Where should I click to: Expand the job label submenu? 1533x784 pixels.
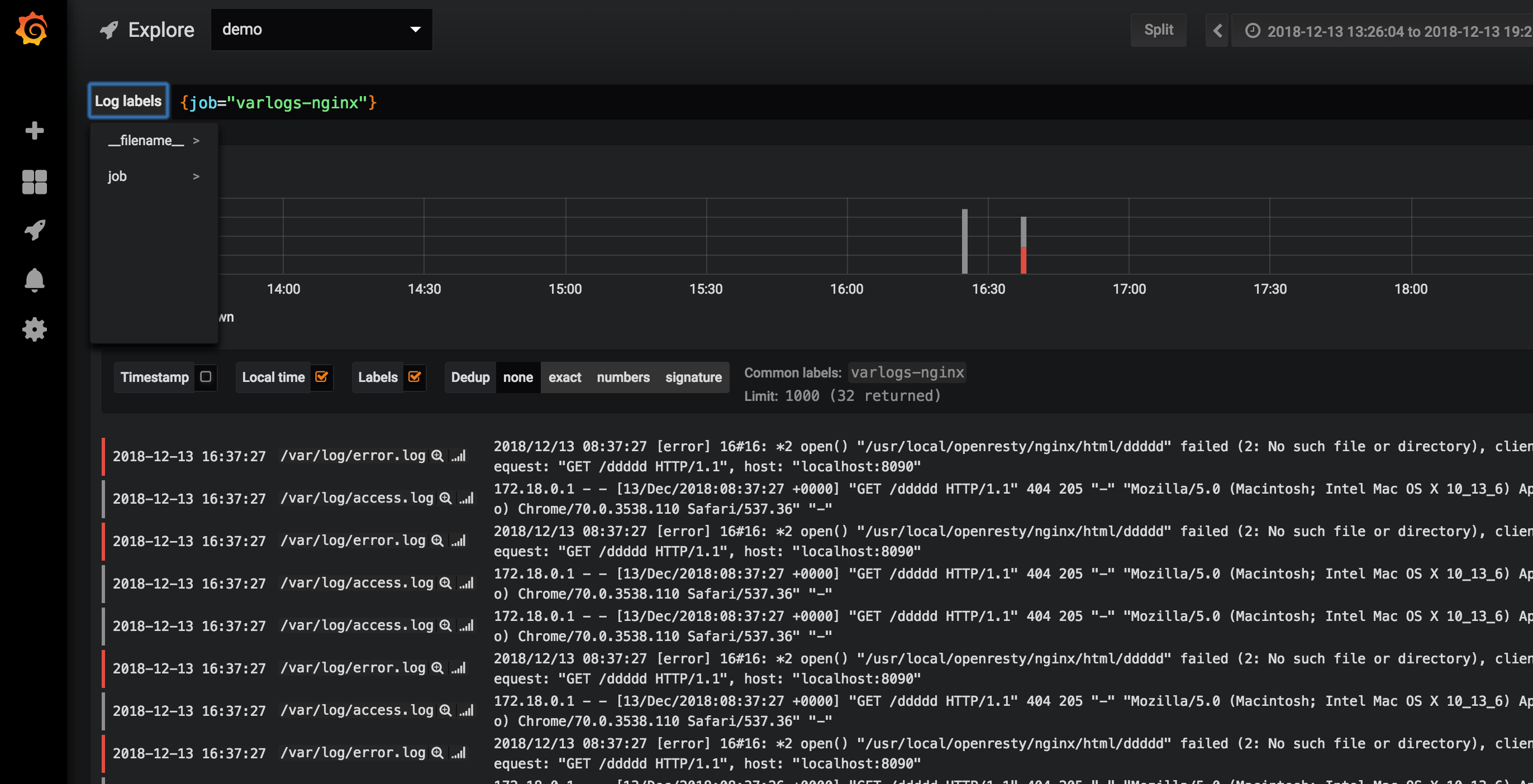[x=154, y=176]
